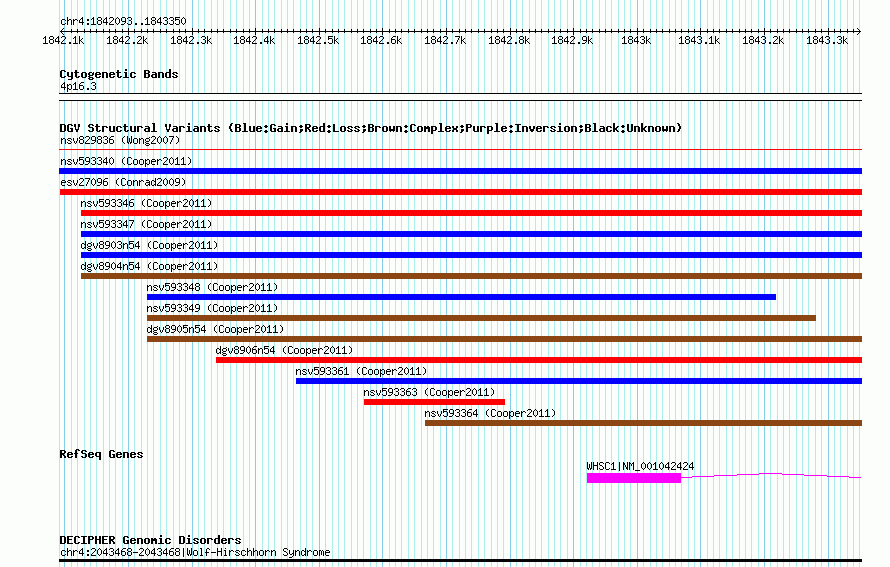
Task: Click the nsv829836 (Wong2007) variant label
Action: pyautogui.click(x=120, y=140)
